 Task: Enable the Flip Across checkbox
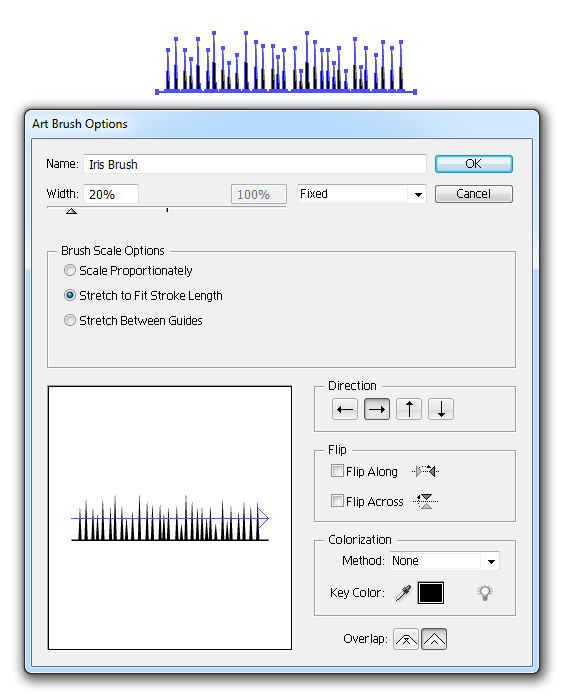pos(337,501)
